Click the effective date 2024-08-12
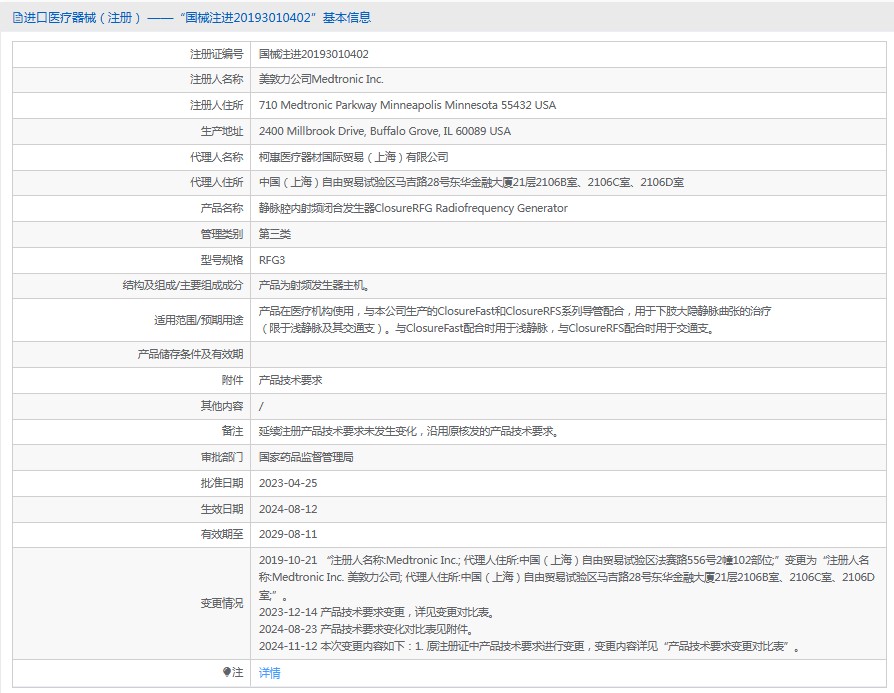 [x=287, y=509]
